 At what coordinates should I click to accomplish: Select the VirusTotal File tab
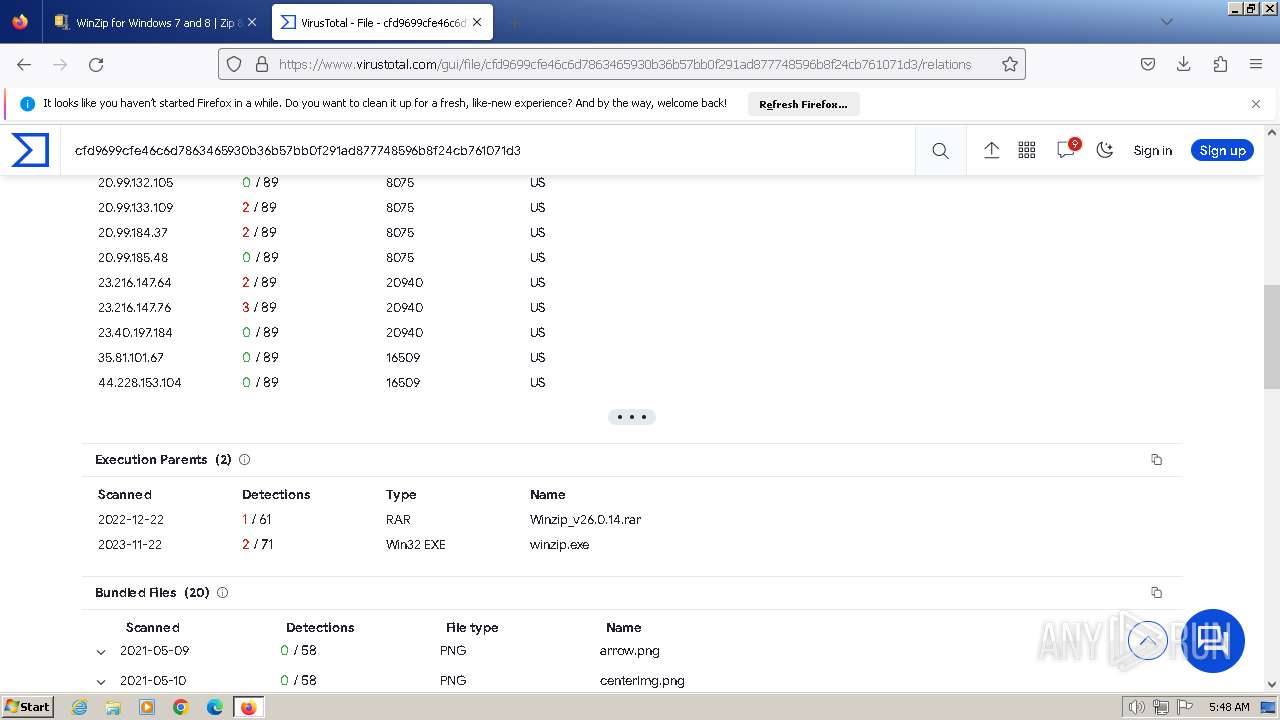[382, 22]
